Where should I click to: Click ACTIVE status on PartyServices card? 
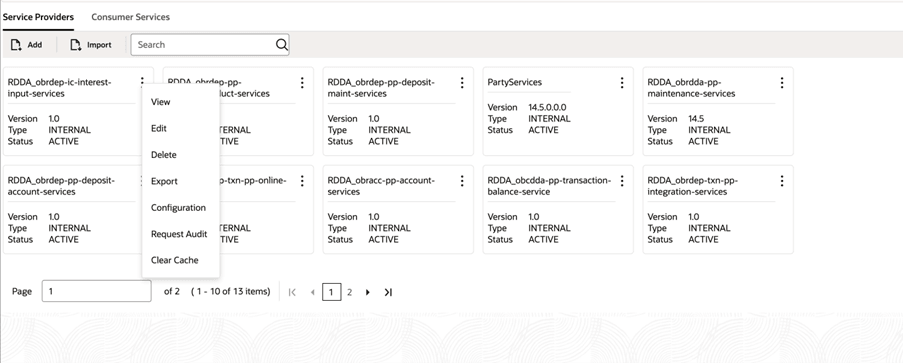(543, 130)
